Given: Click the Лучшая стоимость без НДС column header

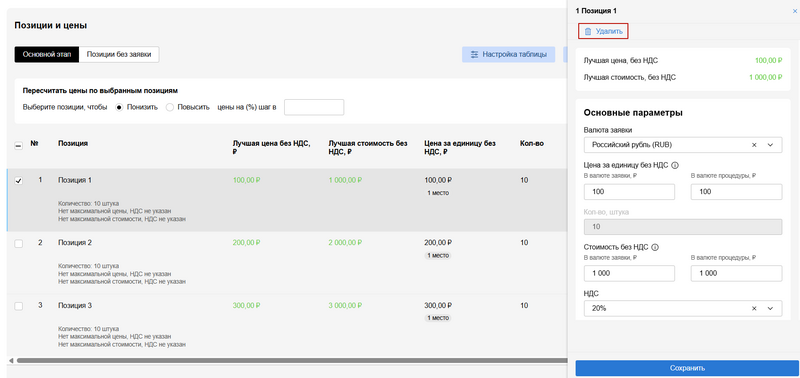Looking at the screenshot, I should (368, 147).
